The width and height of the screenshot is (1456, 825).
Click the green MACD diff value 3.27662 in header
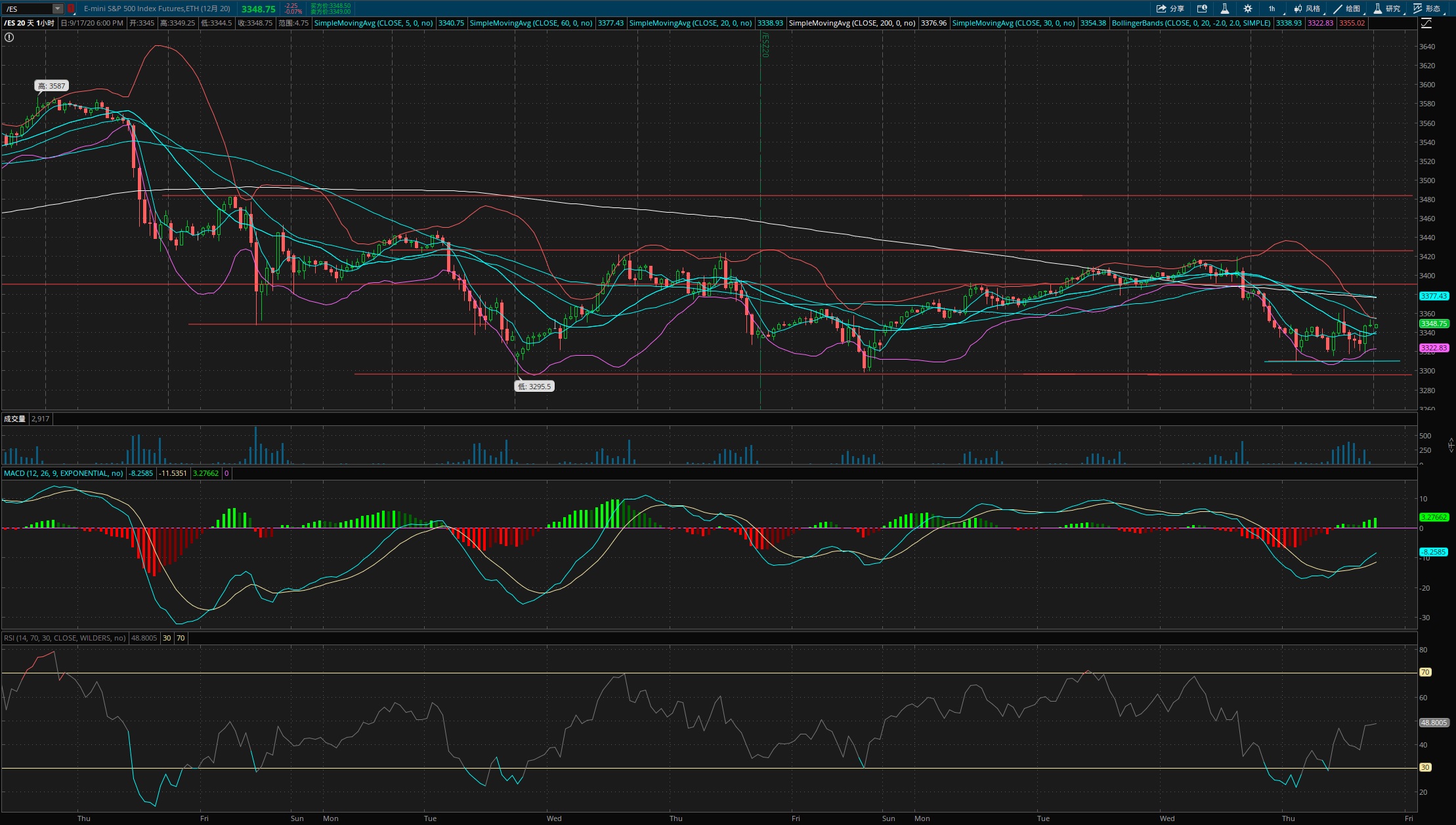point(205,473)
